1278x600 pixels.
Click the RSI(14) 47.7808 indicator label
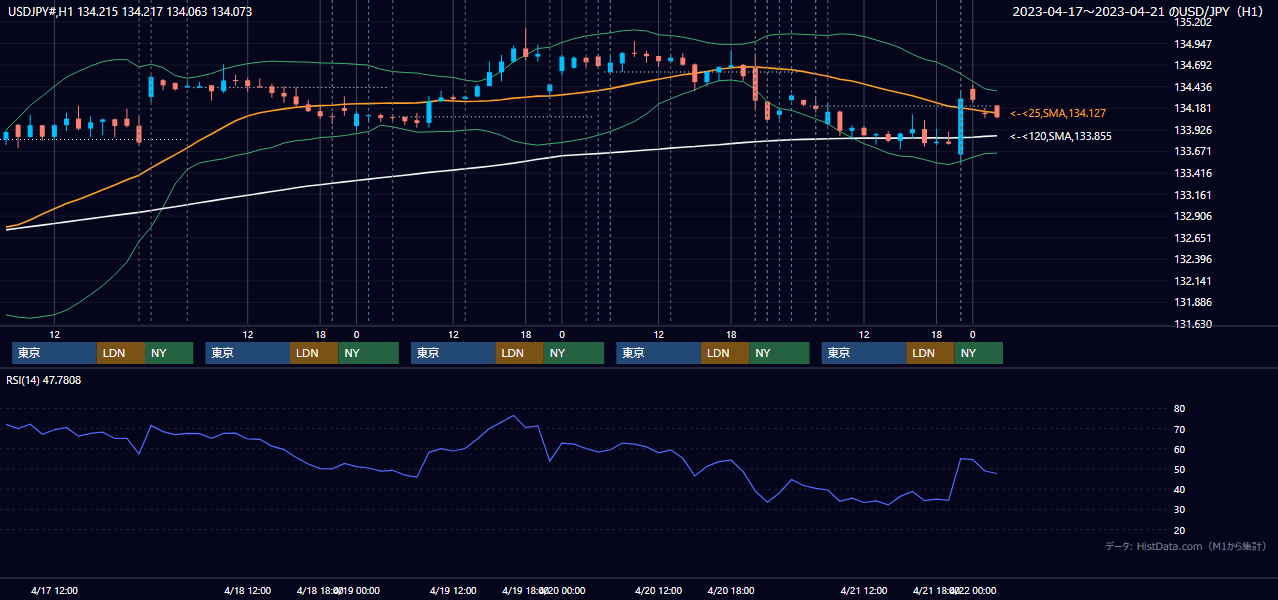[x=44, y=380]
